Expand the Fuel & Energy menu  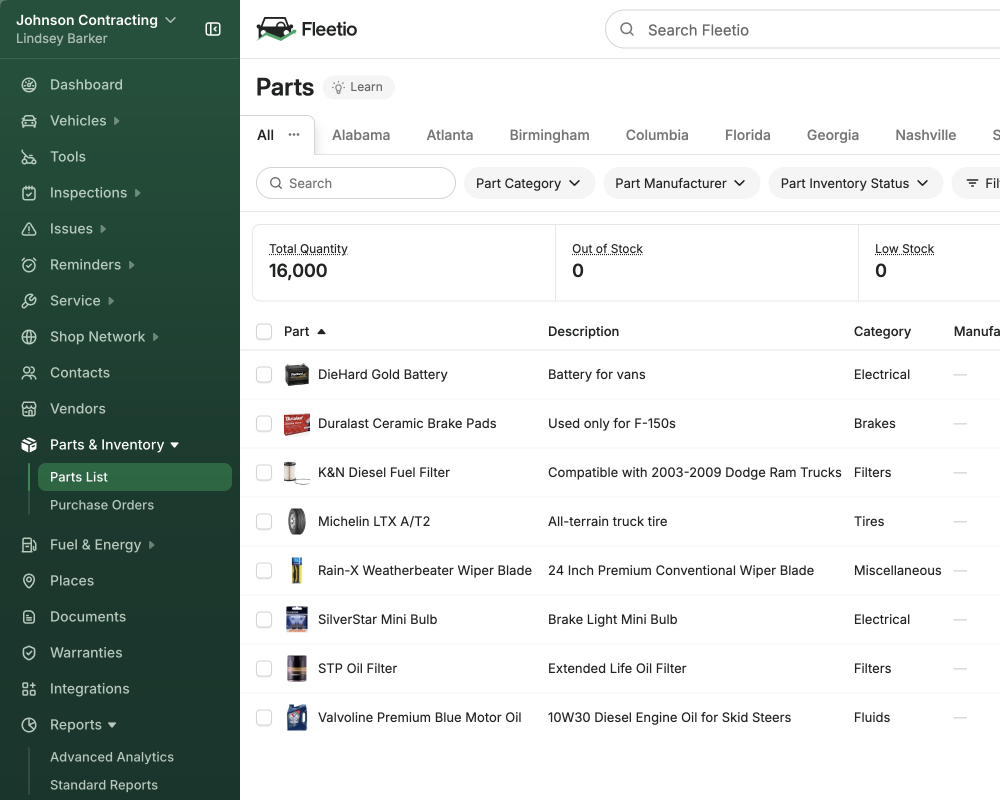(x=152, y=545)
